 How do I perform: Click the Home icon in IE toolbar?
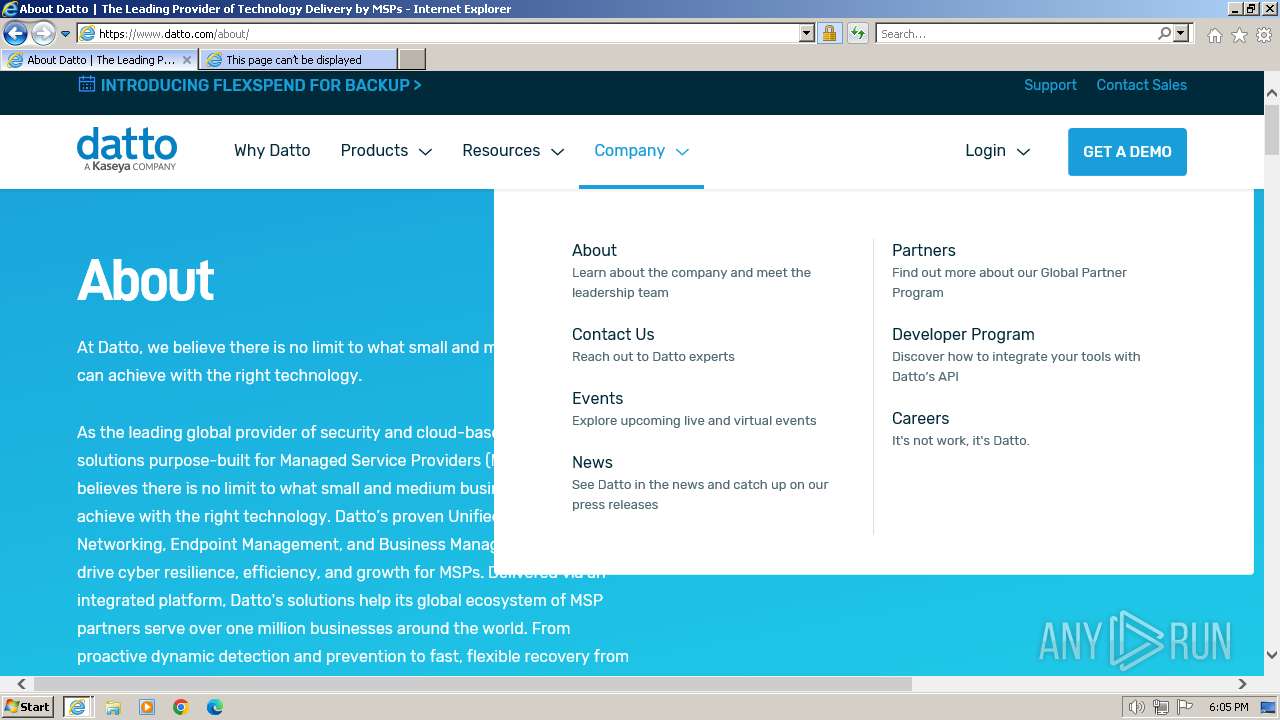tap(1214, 35)
